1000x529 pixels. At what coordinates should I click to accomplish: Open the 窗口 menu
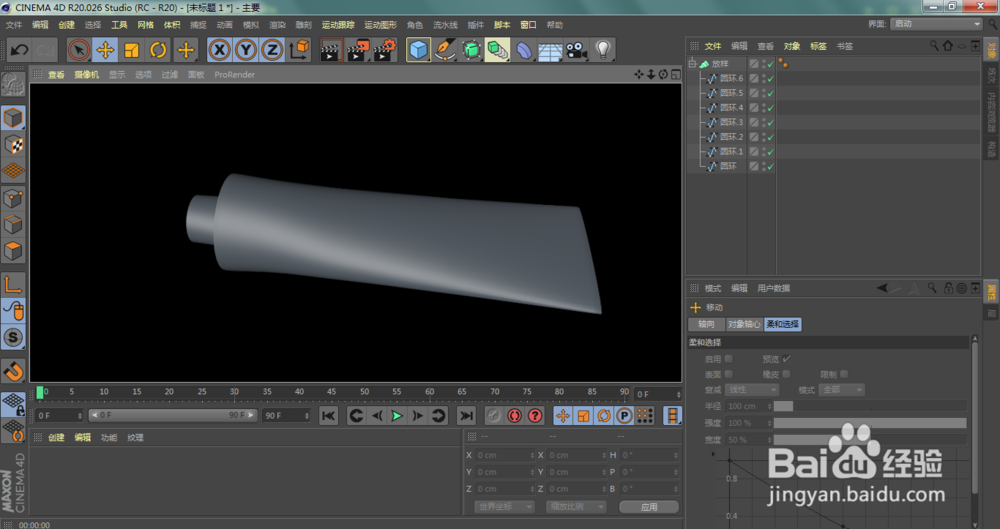pos(528,25)
